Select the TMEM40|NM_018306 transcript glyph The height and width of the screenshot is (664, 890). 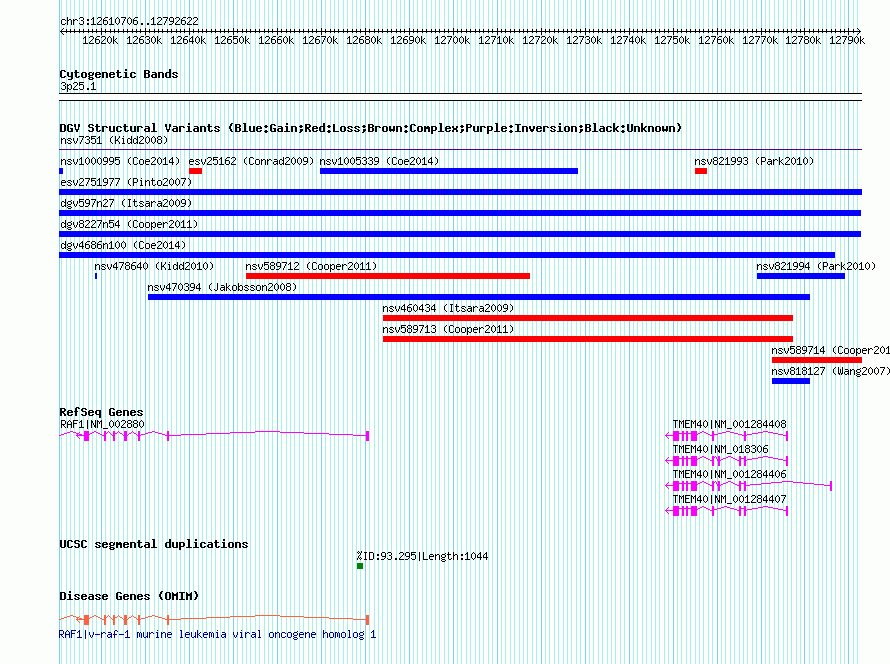[727, 461]
